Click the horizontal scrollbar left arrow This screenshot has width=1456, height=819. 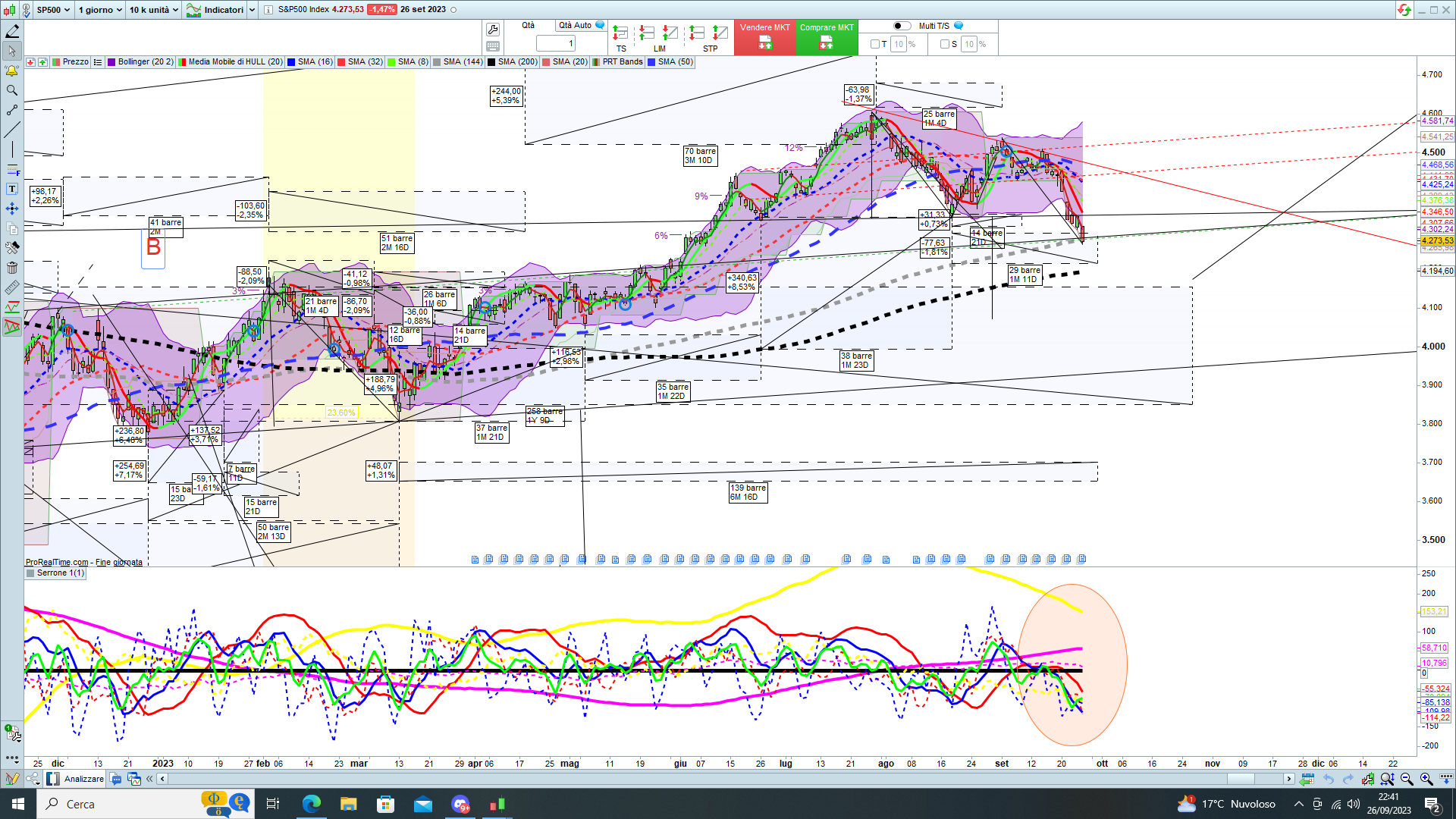coord(162,779)
